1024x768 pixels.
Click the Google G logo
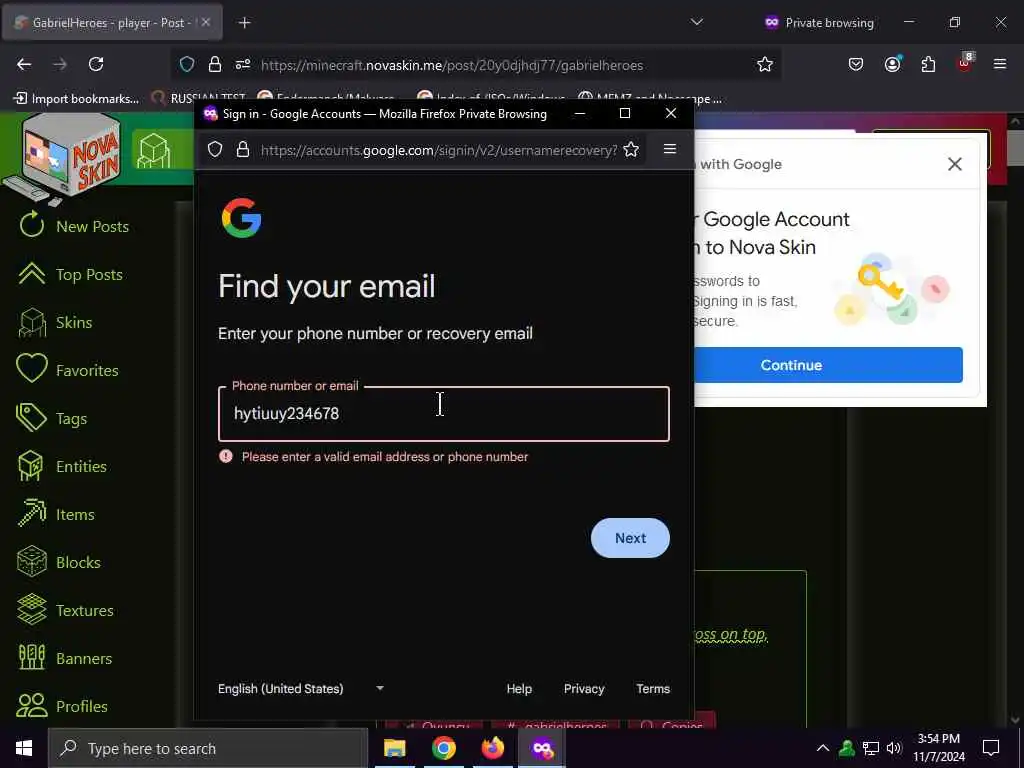(242, 218)
